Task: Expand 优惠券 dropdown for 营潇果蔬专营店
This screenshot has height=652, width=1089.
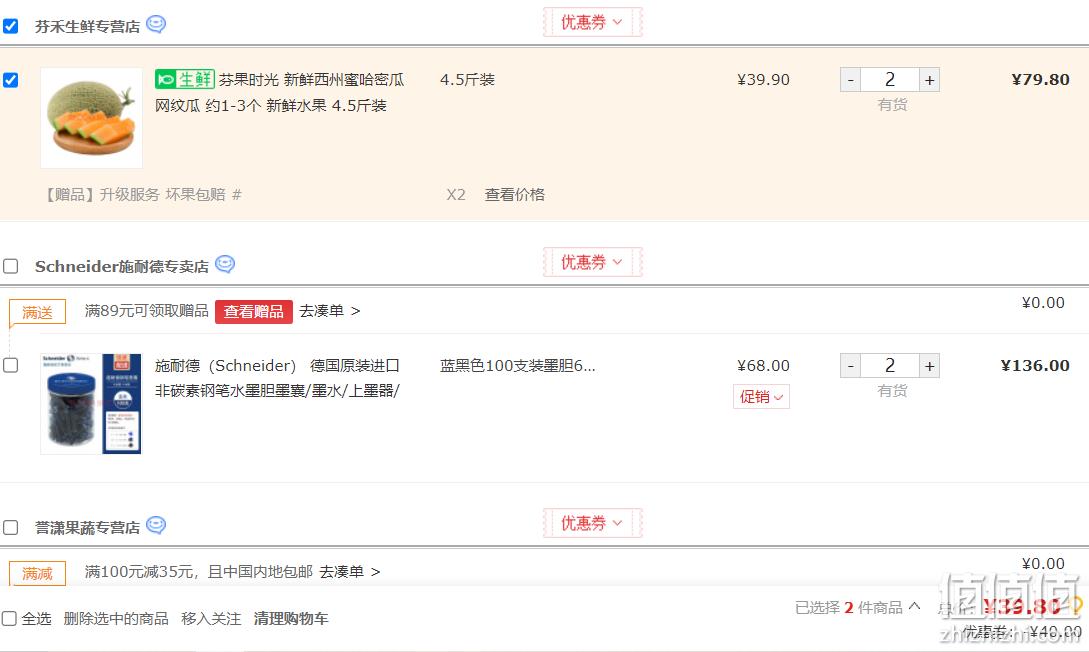Action: pyautogui.click(x=592, y=524)
